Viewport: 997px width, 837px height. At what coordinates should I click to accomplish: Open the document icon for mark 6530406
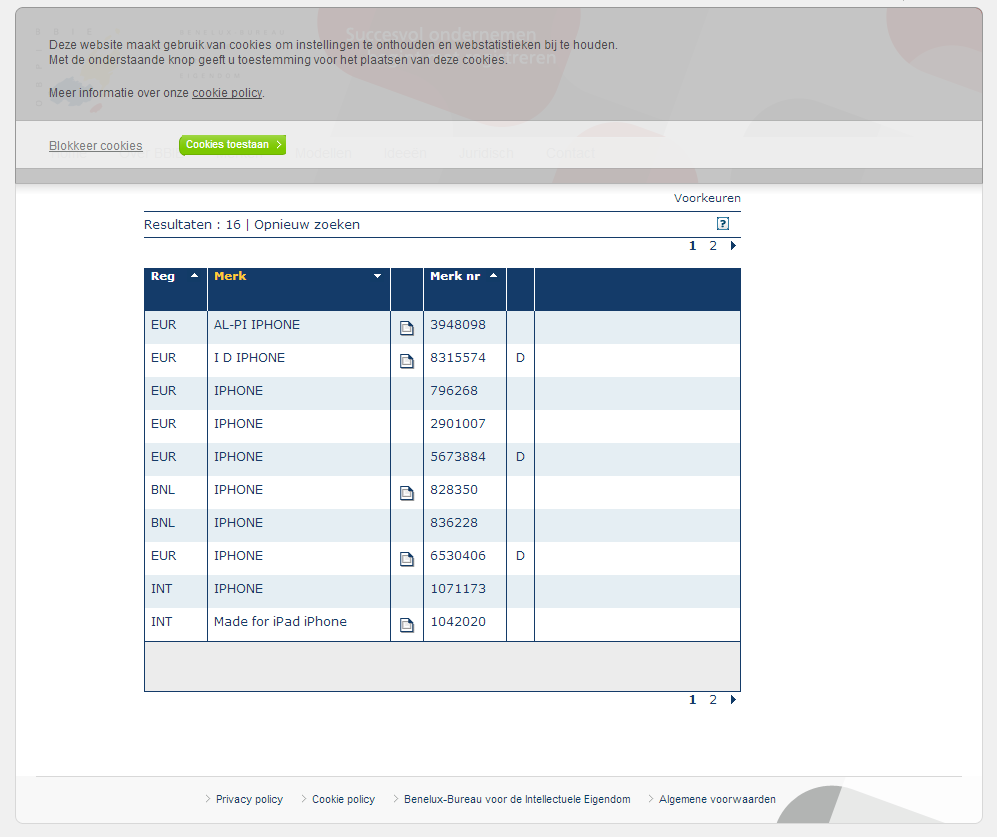406,559
